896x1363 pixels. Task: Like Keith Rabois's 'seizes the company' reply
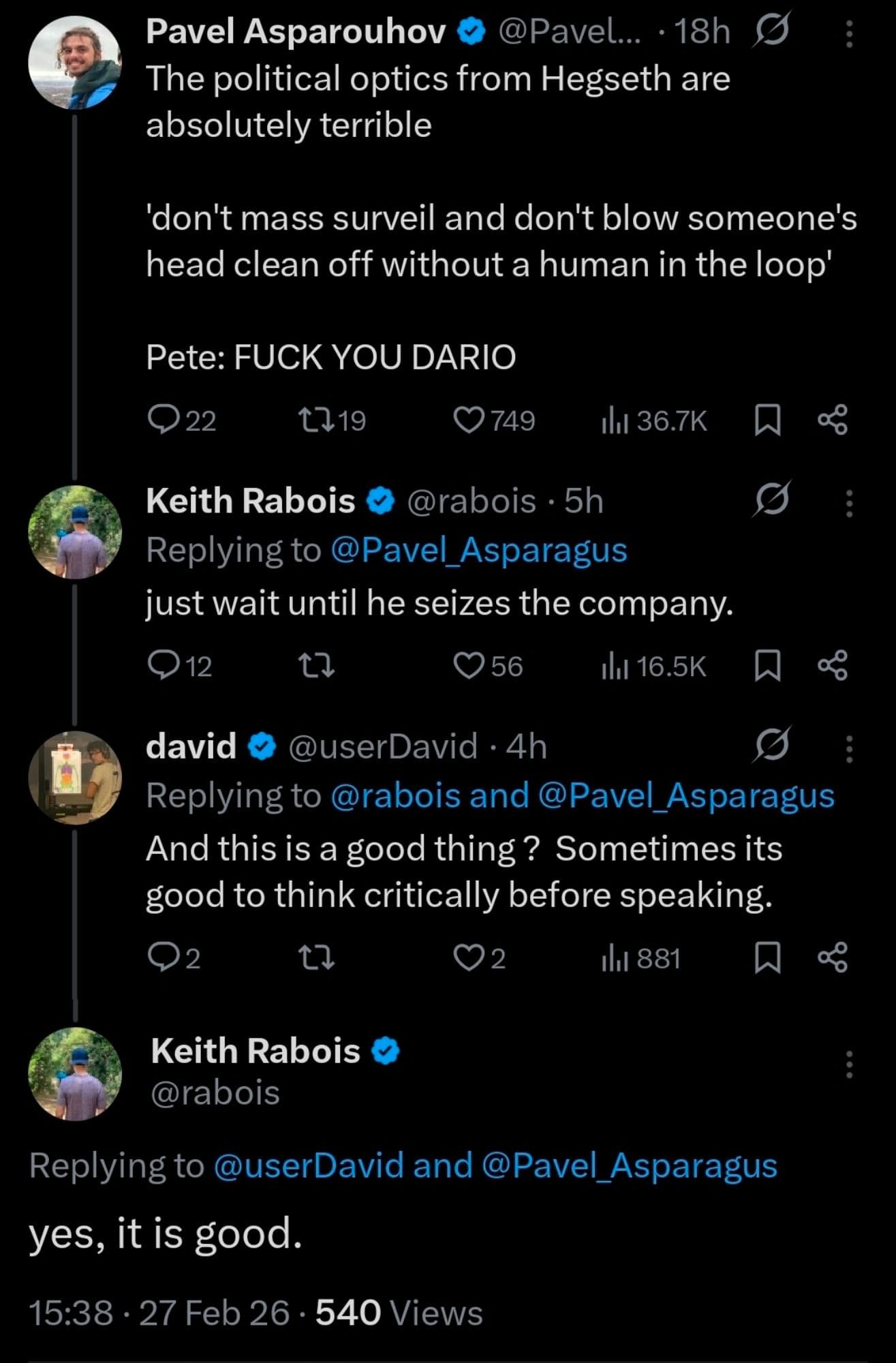[x=469, y=666]
